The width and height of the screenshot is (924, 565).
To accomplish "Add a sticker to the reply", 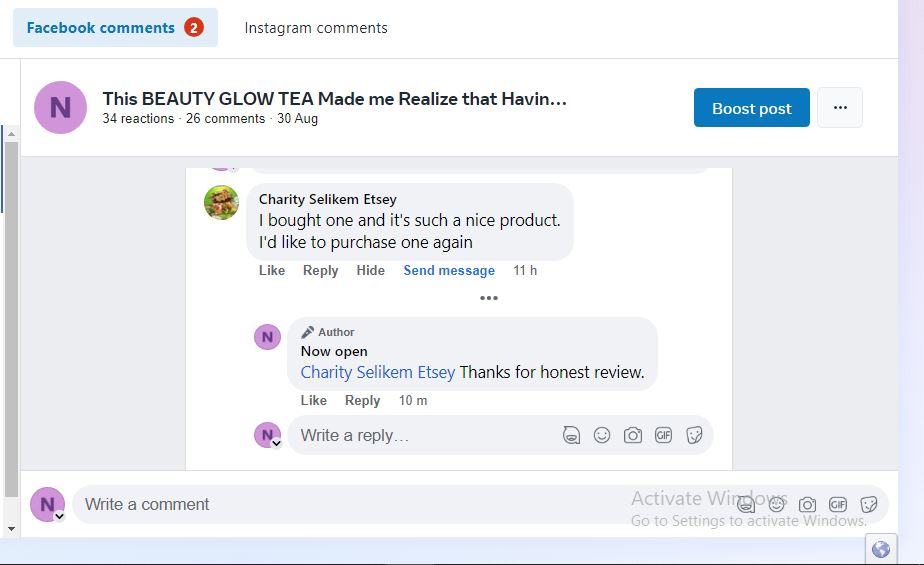I will (694, 435).
